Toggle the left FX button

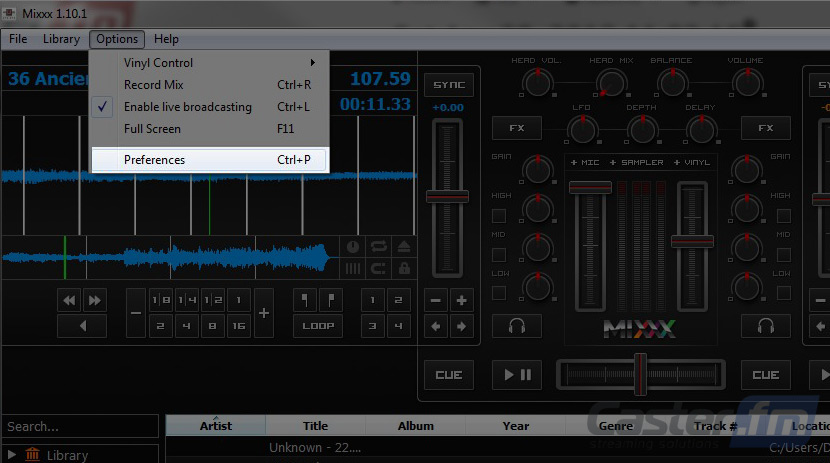517,128
